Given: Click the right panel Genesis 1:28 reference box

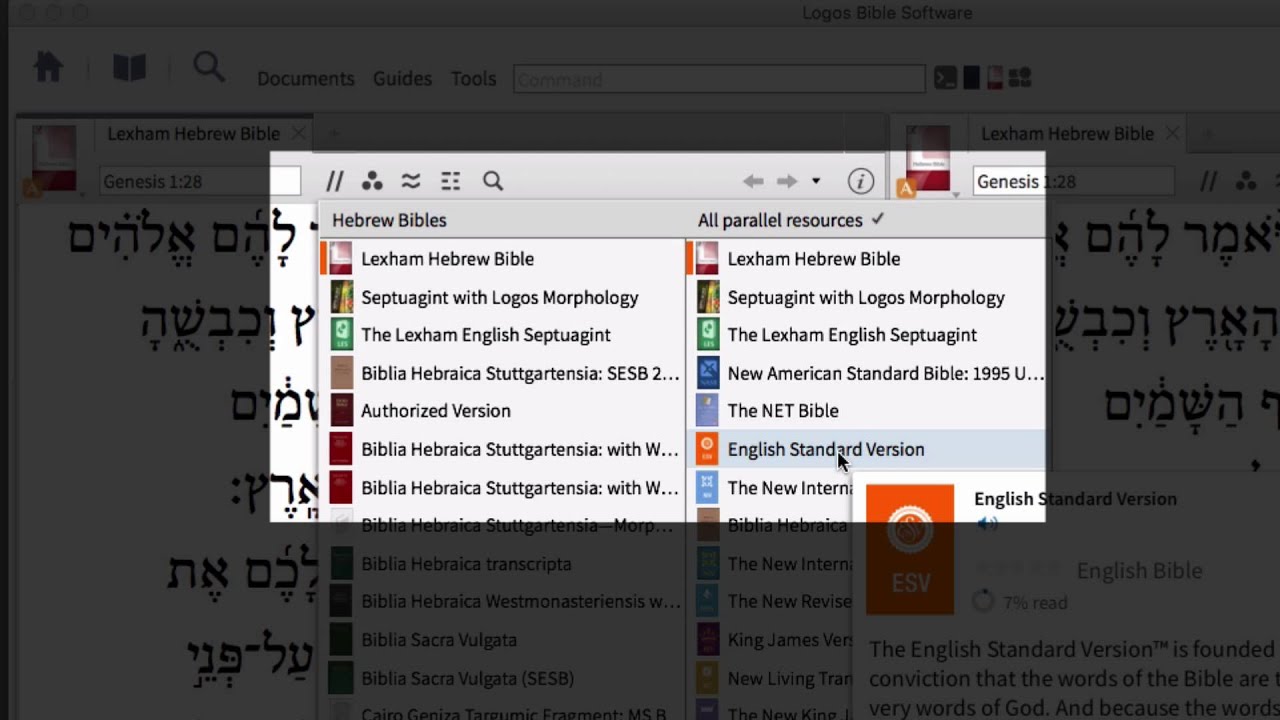Looking at the screenshot, I should click(x=1073, y=181).
